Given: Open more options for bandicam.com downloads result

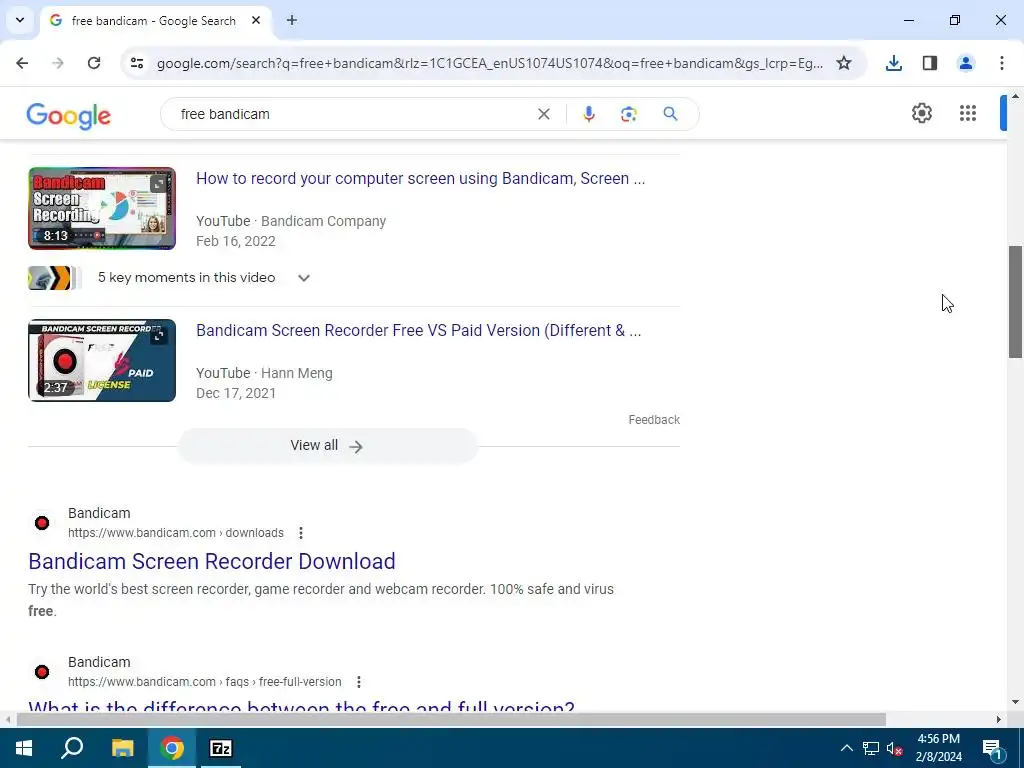Looking at the screenshot, I should (x=300, y=533).
